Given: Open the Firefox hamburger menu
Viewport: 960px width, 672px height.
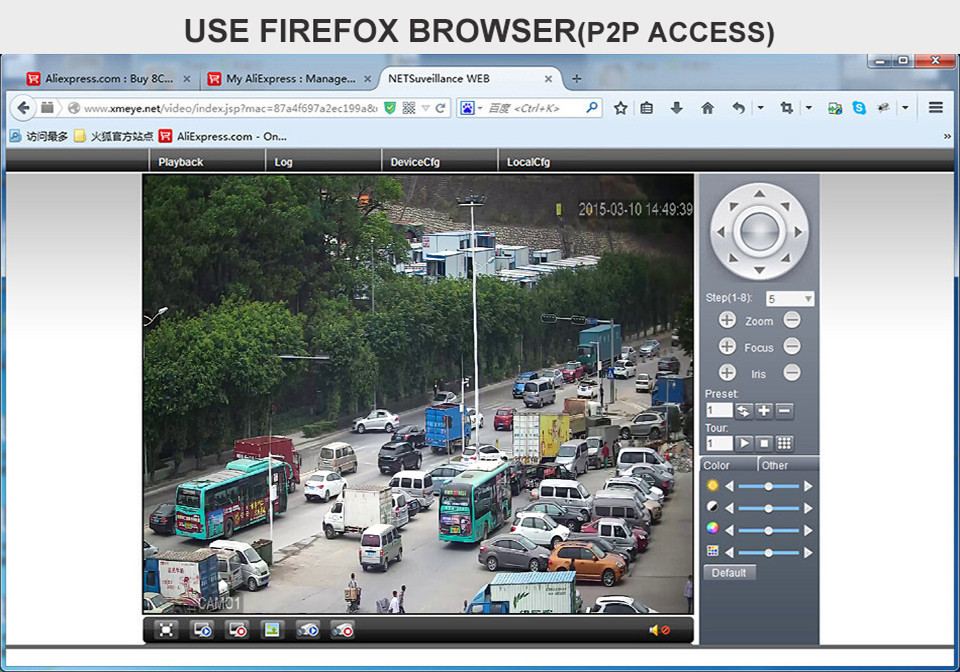Looking at the screenshot, I should [936, 107].
